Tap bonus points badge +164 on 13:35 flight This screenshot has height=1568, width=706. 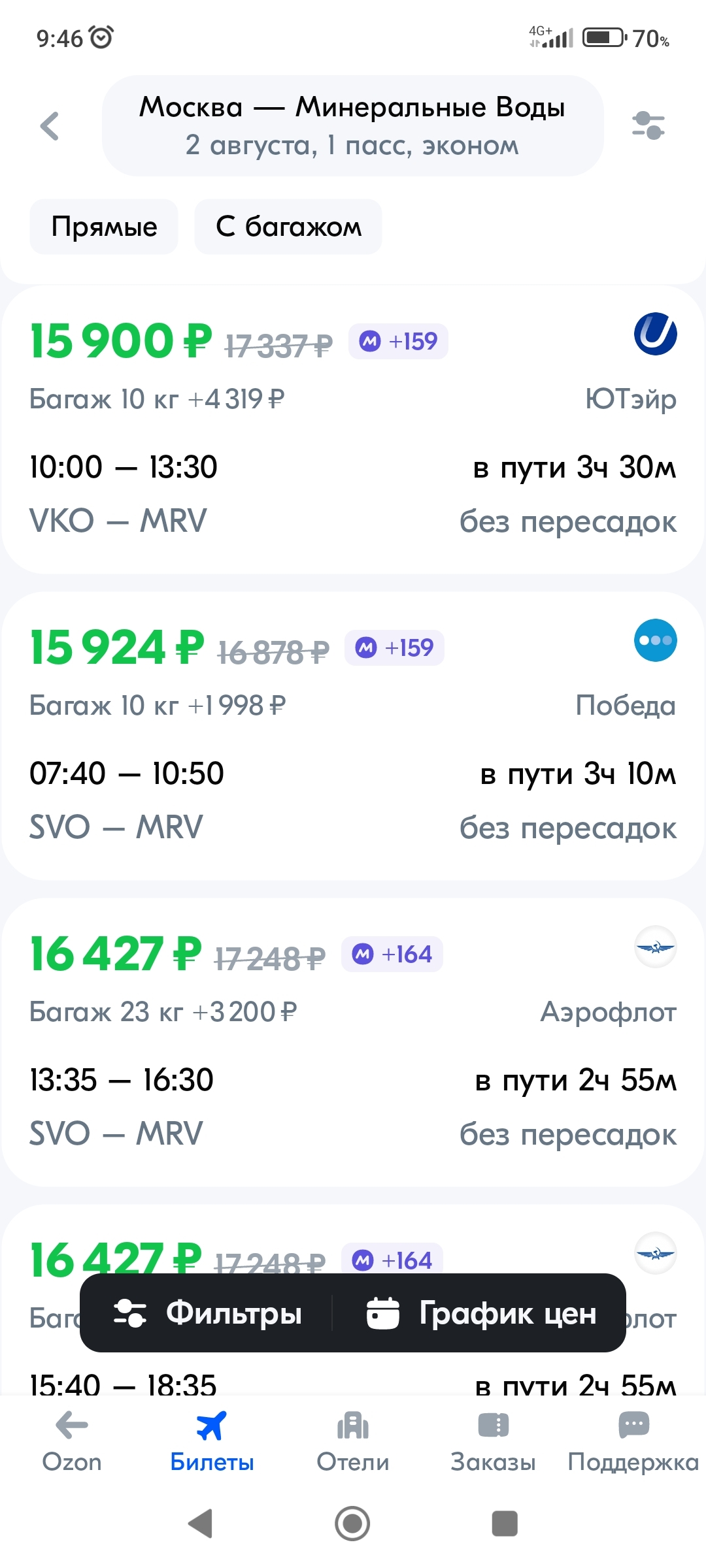(x=392, y=955)
